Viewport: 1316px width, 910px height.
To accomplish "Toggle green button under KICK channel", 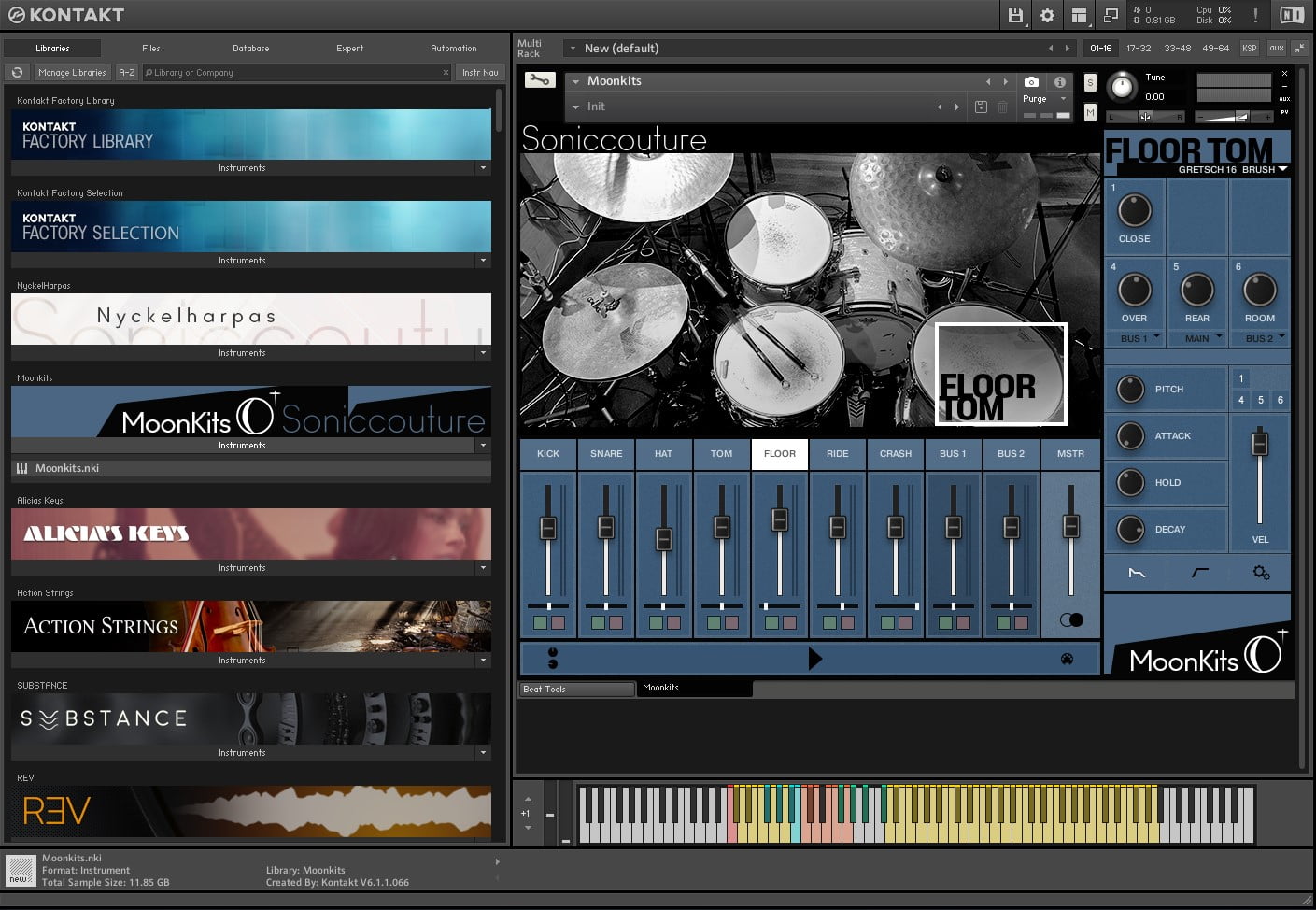I will [x=540, y=622].
